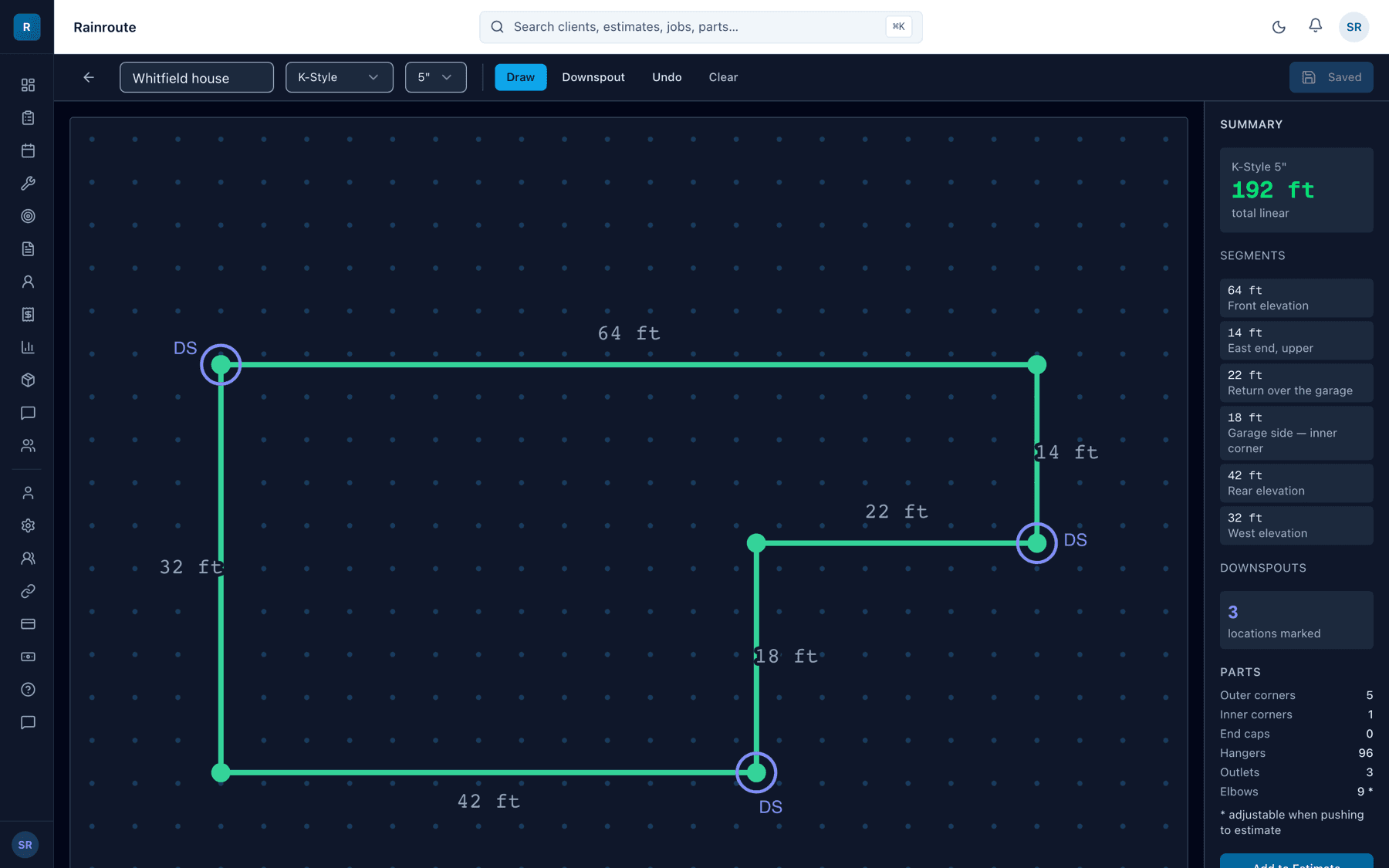Open the credit card billing icon
Viewport: 1389px width, 868px height.
28,624
